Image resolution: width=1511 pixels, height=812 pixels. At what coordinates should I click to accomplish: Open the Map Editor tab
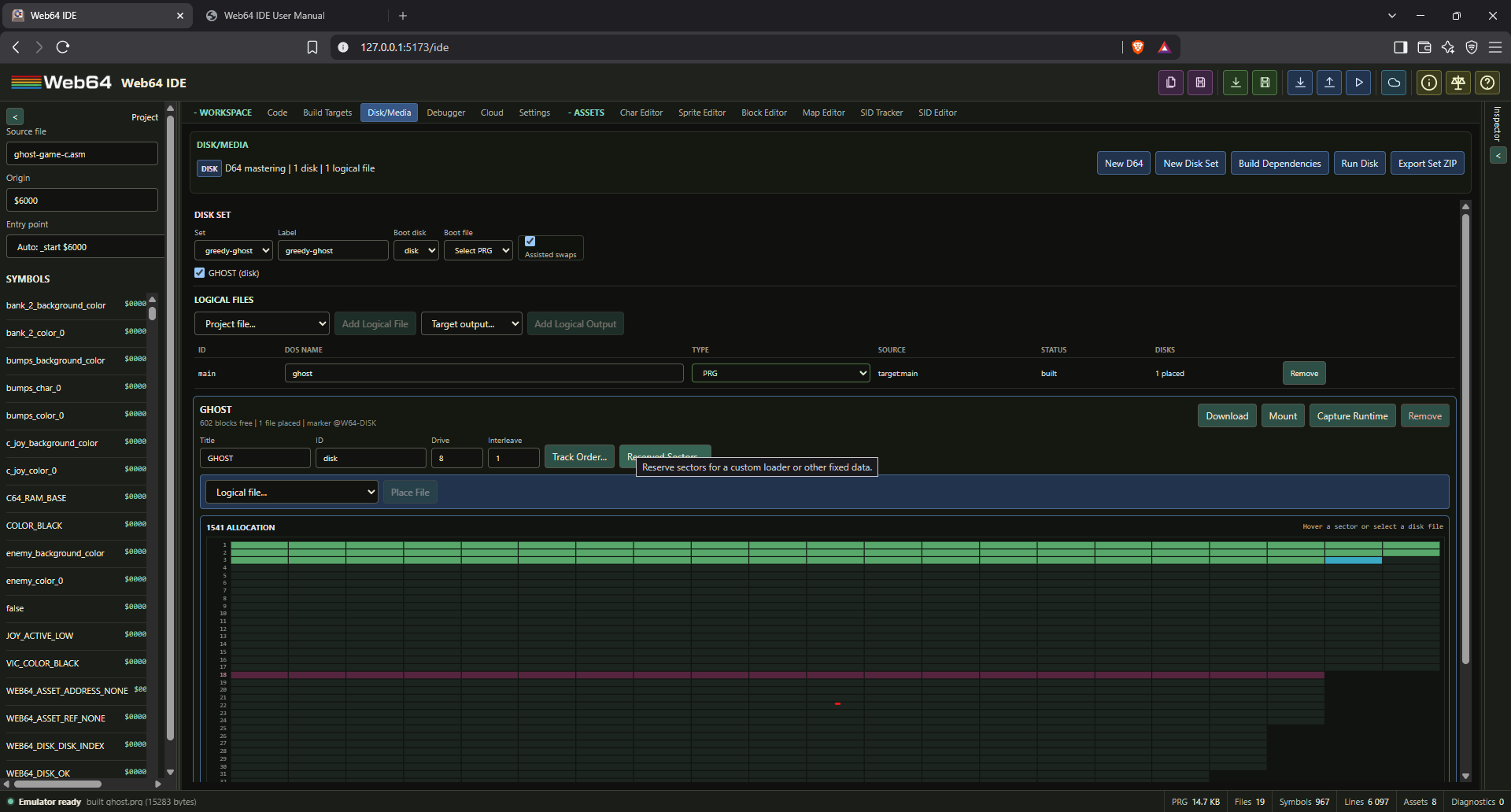tap(823, 113)
